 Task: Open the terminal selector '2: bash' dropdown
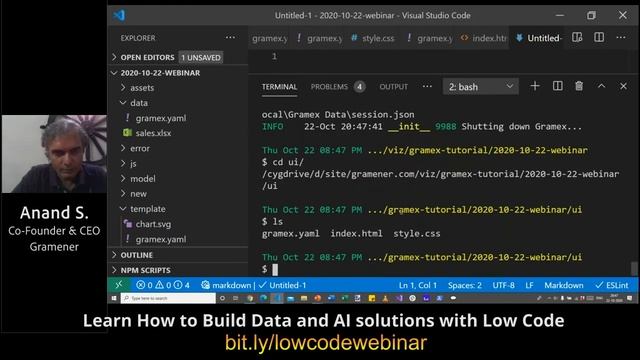coord(480,87)
